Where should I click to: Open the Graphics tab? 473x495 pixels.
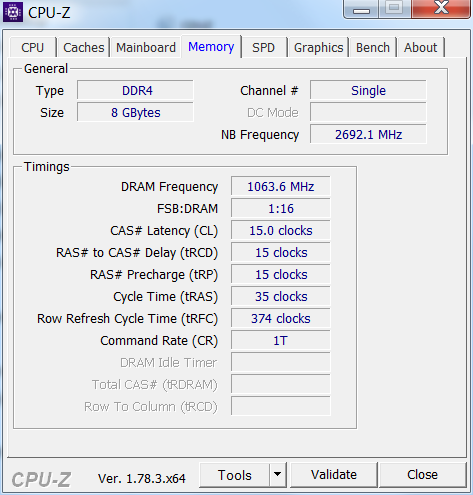click(x=318, y=47)
